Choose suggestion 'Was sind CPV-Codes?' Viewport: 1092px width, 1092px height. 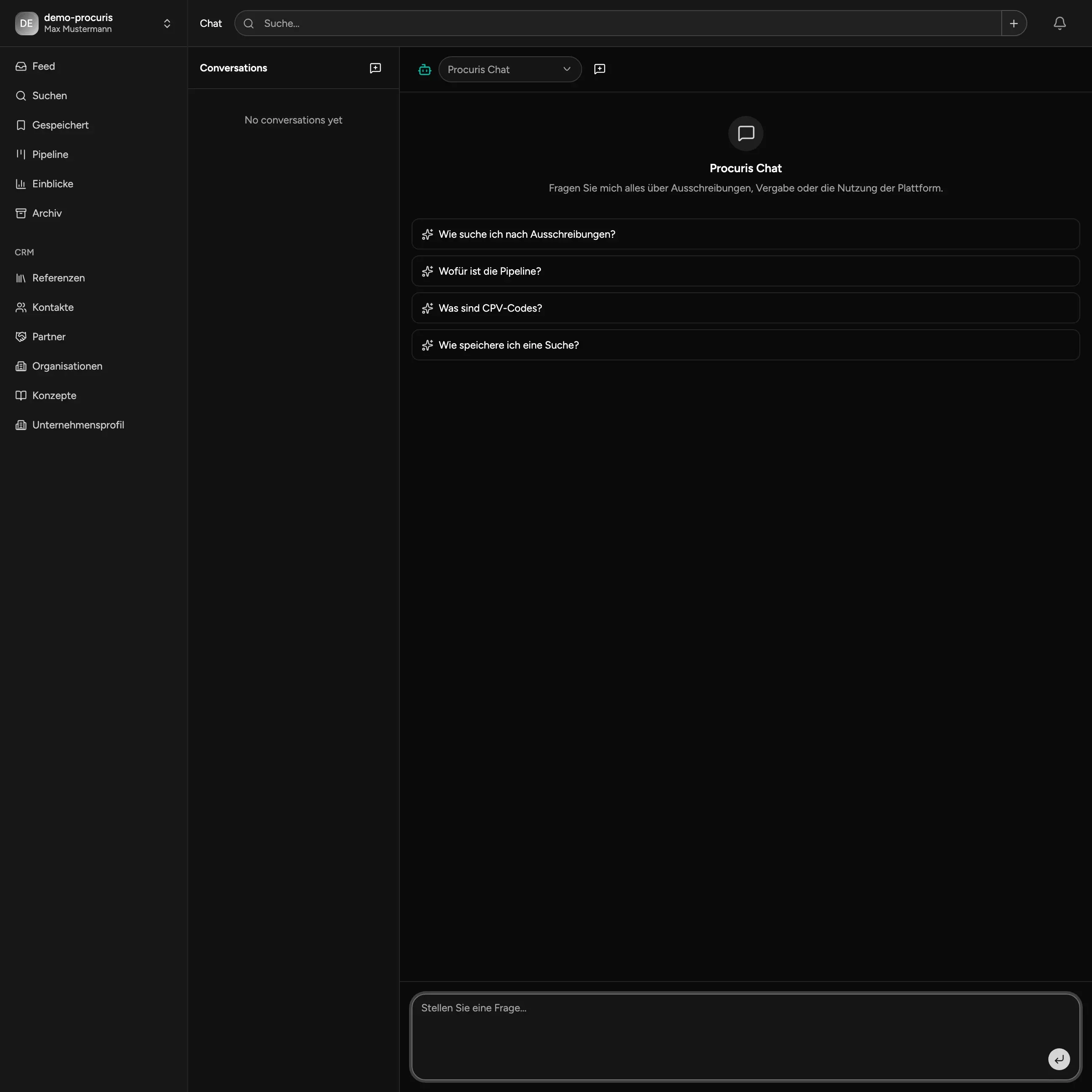[x=745, y=308]
